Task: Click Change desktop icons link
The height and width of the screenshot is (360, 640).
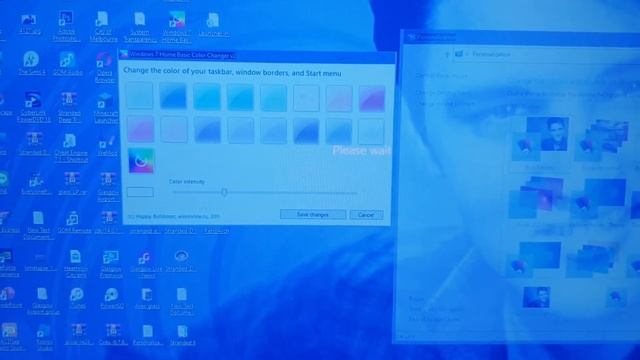Action: (444, 93)
